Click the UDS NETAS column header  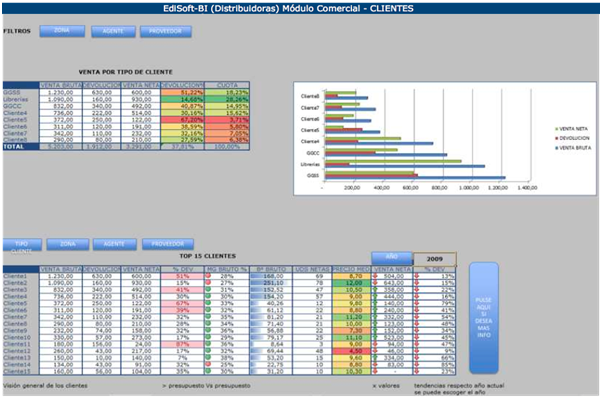(x=312, y=270)
